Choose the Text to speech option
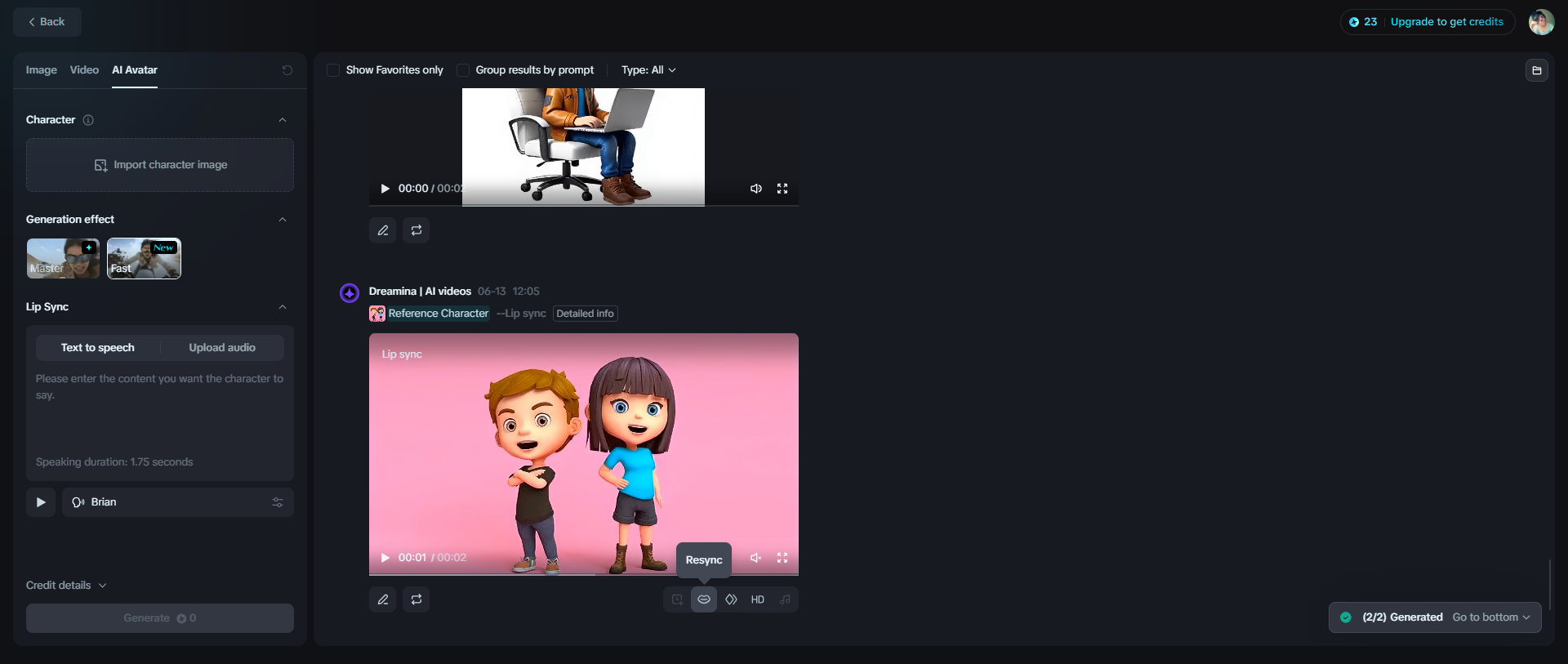This screenshot has height=664, width=1568. (98, 348)
